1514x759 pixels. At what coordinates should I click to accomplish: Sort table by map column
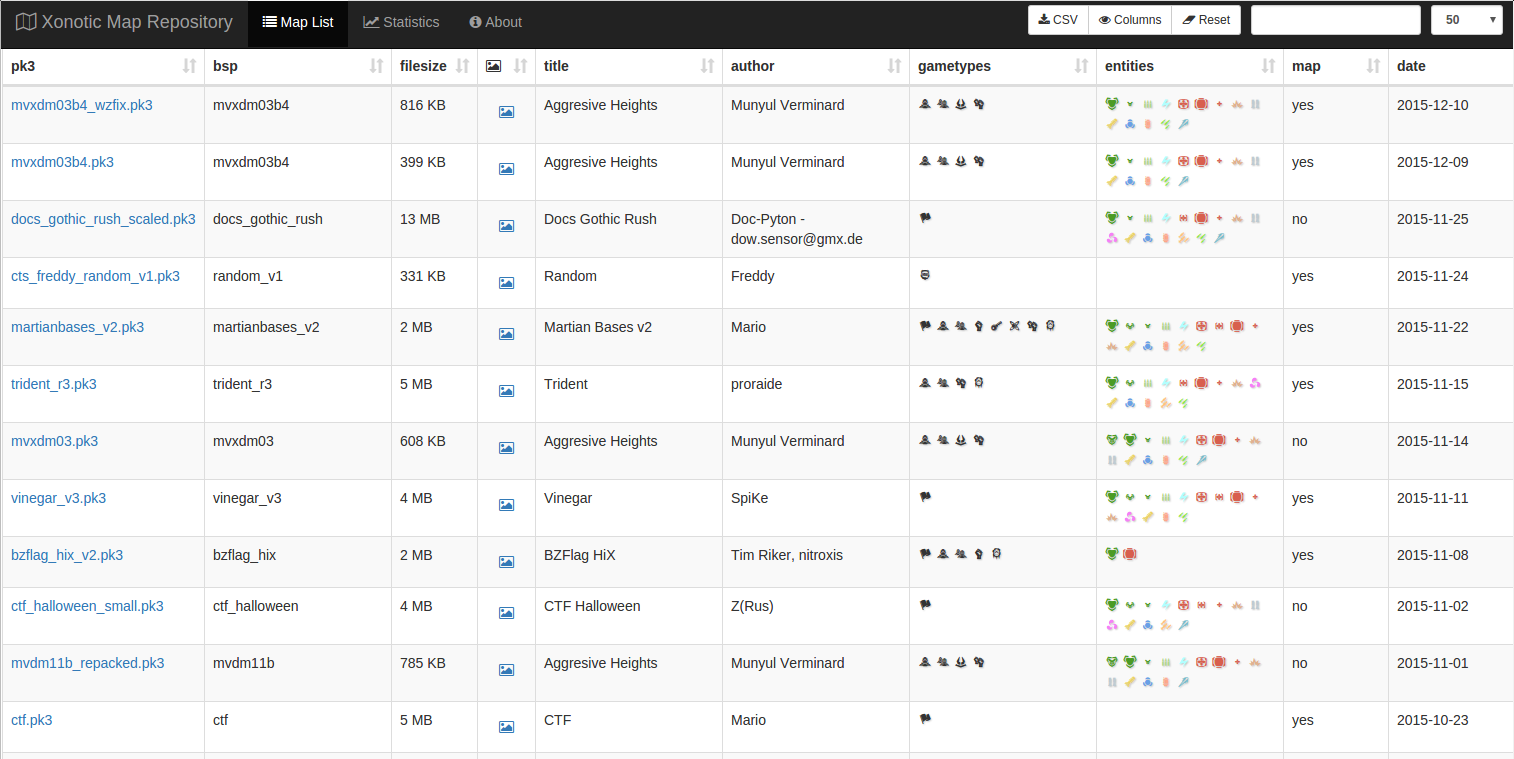[x=1336, y=66]
